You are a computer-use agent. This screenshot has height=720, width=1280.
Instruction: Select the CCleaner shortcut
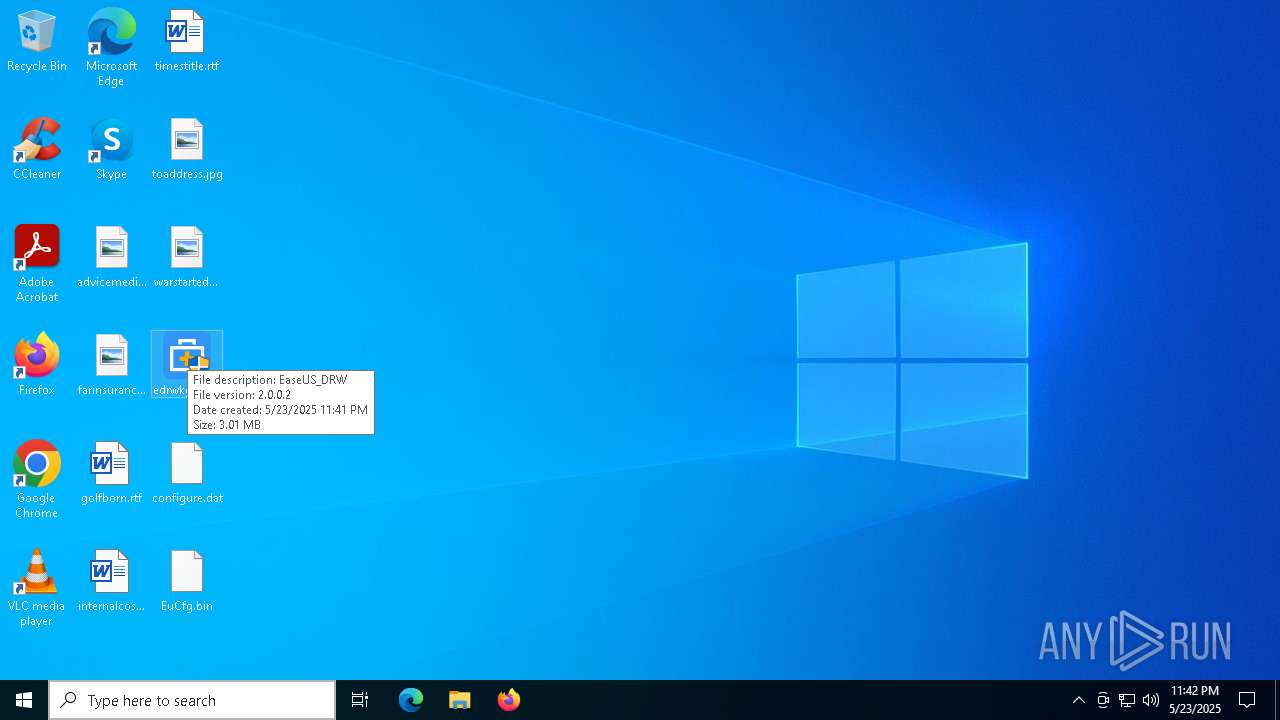37,149
